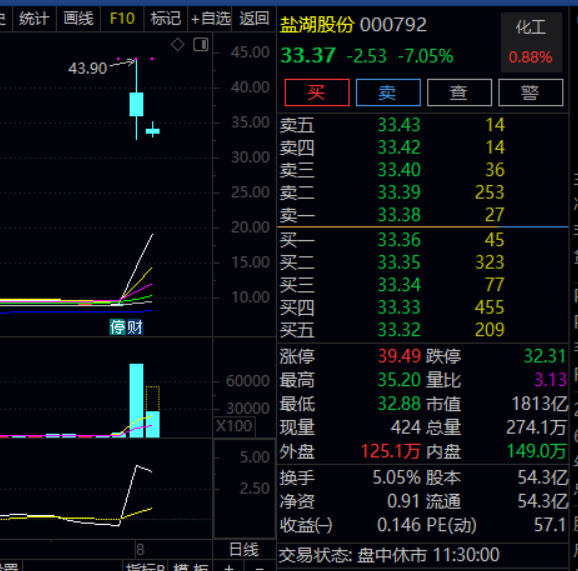
Task: Select 买二 price 33.35
Action: point(399,262)
